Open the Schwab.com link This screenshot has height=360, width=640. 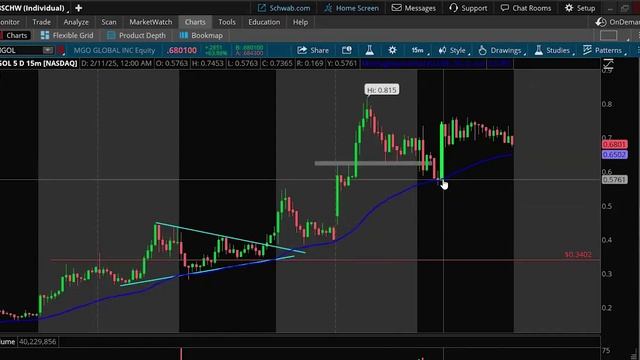coord(284,8)
